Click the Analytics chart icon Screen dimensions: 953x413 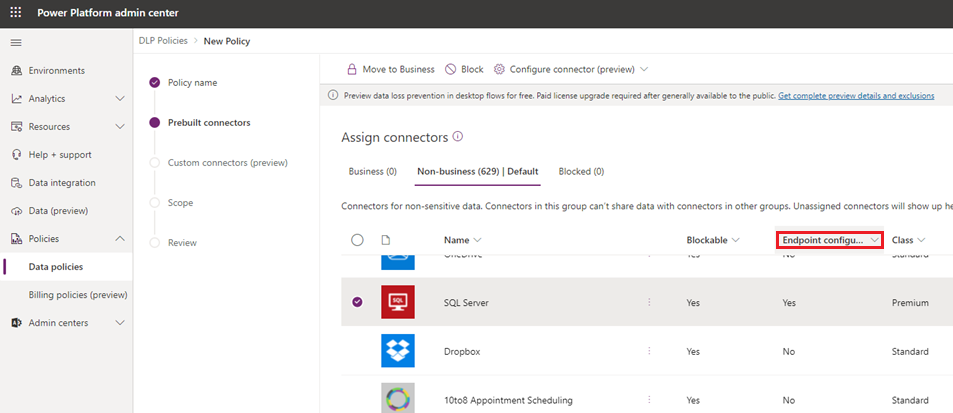pyautogui.click(x=17, y=98)
